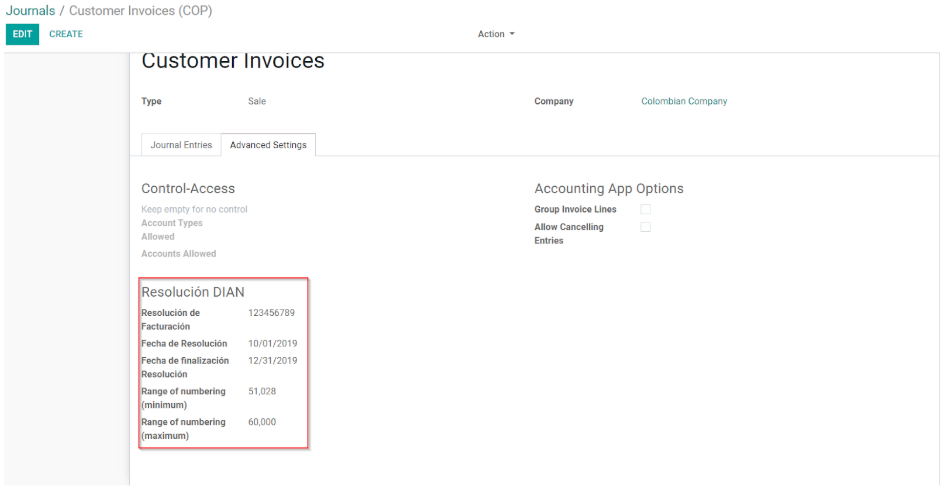This screenshot has height=489, width=943.
Task: Click the CREATE button
Action: (66, 34)
